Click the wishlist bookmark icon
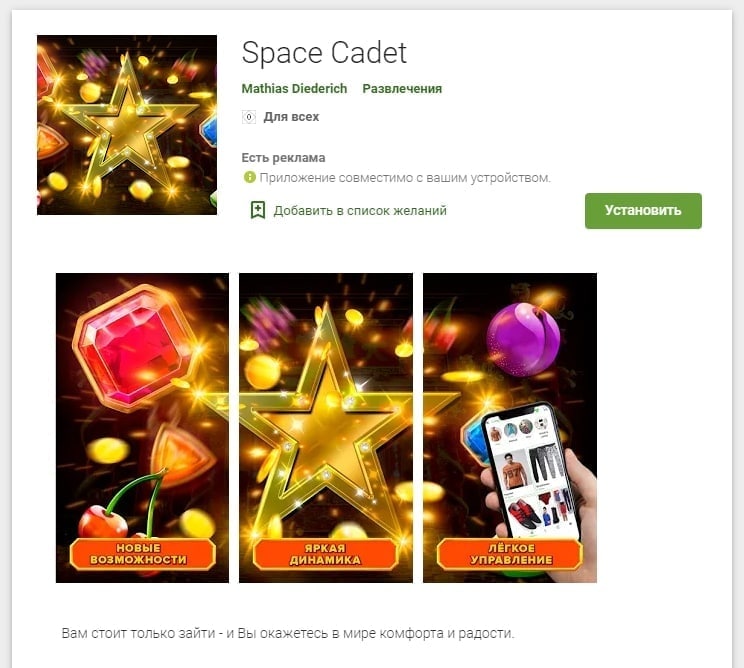744x668 pixels. tap(258, 210)
